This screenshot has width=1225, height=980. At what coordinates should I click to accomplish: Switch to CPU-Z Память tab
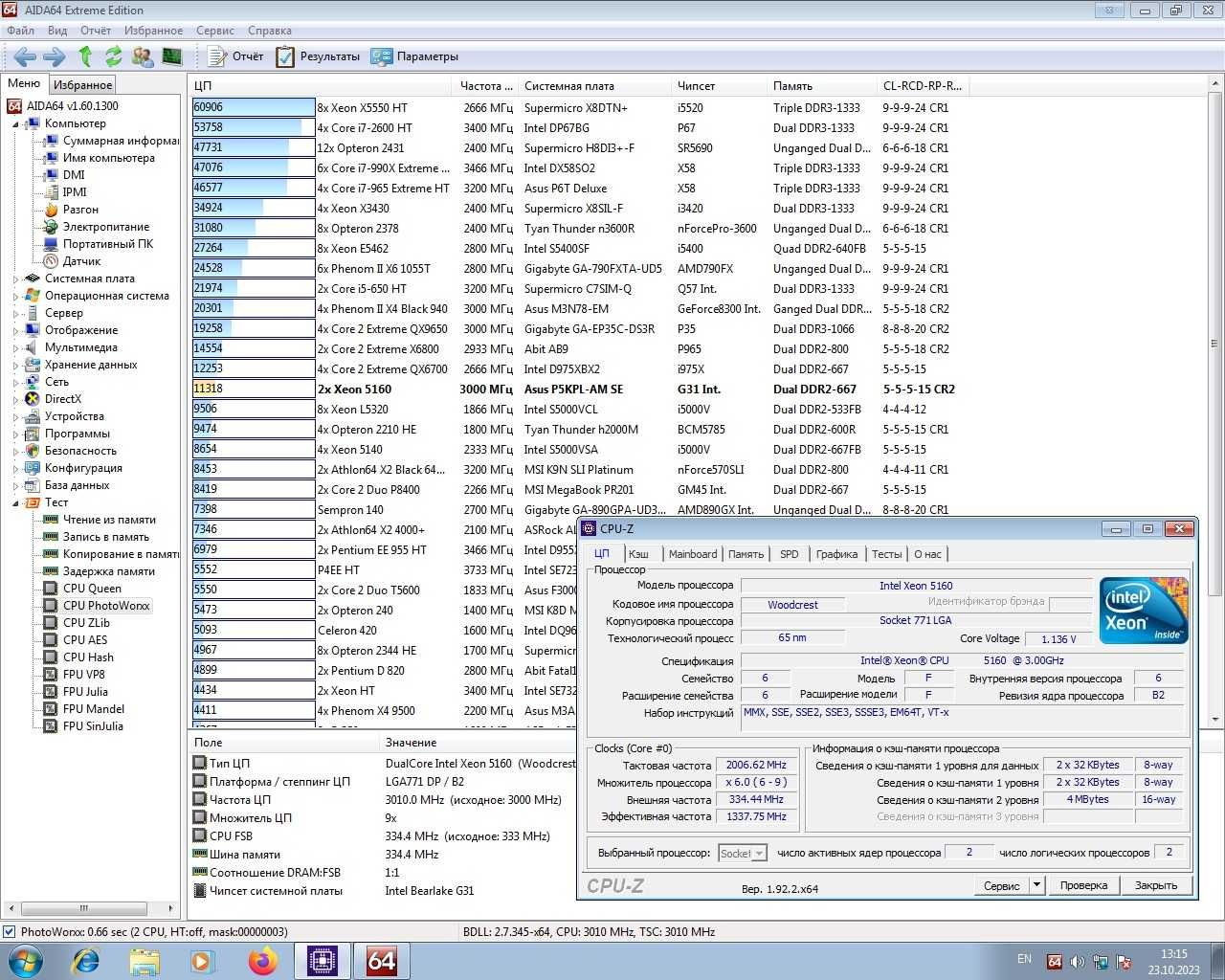click(746, 554)
